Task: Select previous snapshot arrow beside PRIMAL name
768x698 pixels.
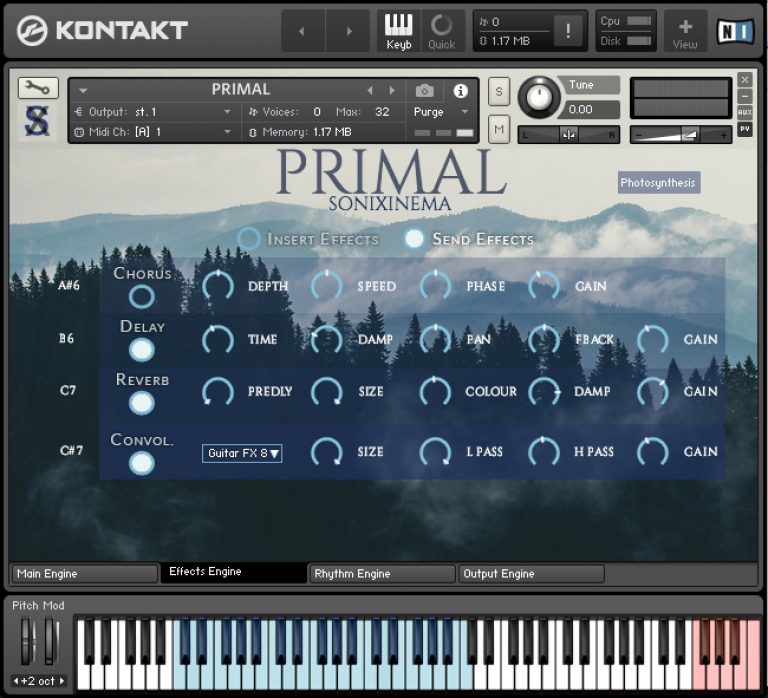Action: [x=370, y=90]
